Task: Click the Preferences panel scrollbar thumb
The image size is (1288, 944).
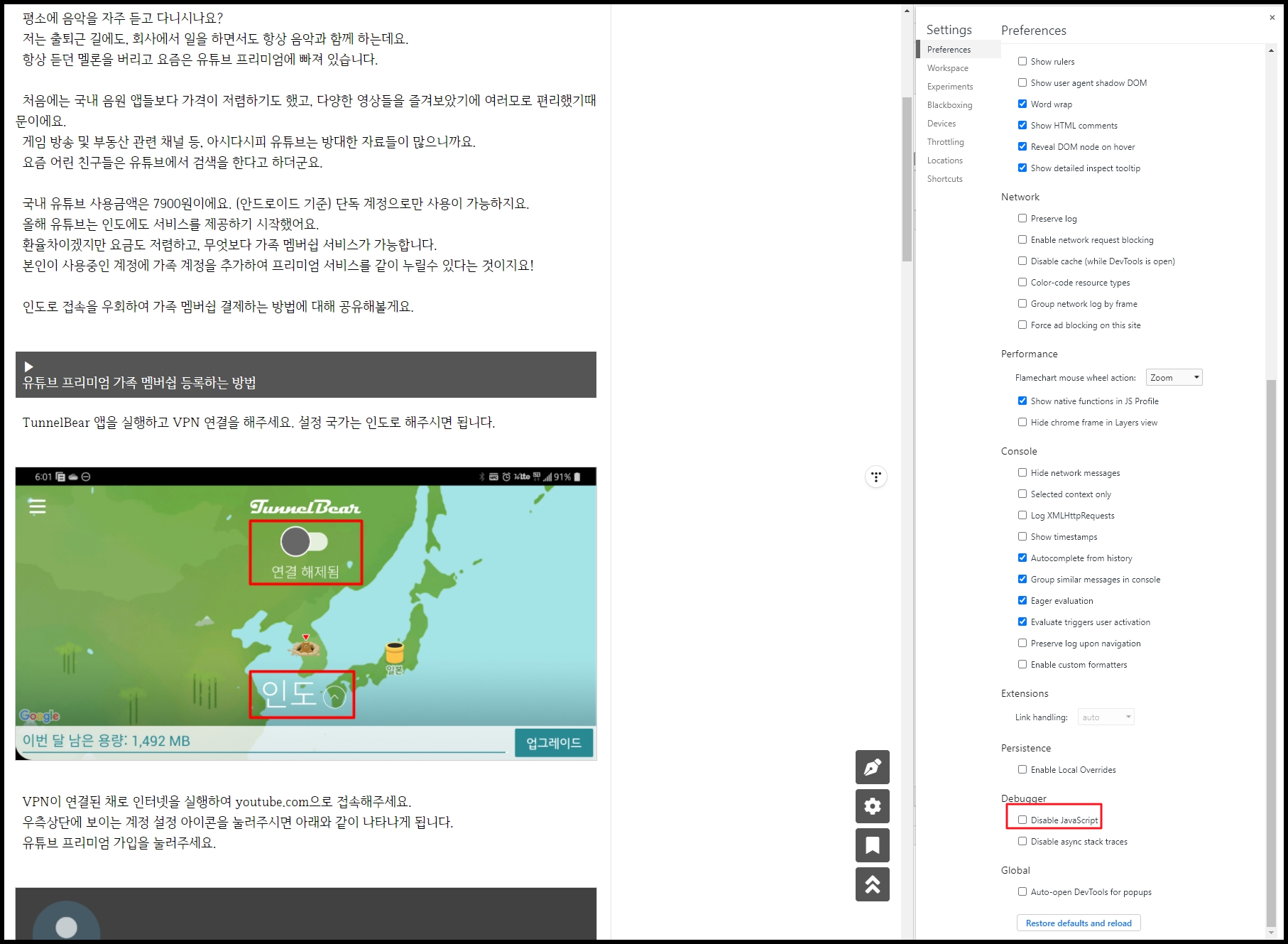Action: click(x=1271, y=652)
